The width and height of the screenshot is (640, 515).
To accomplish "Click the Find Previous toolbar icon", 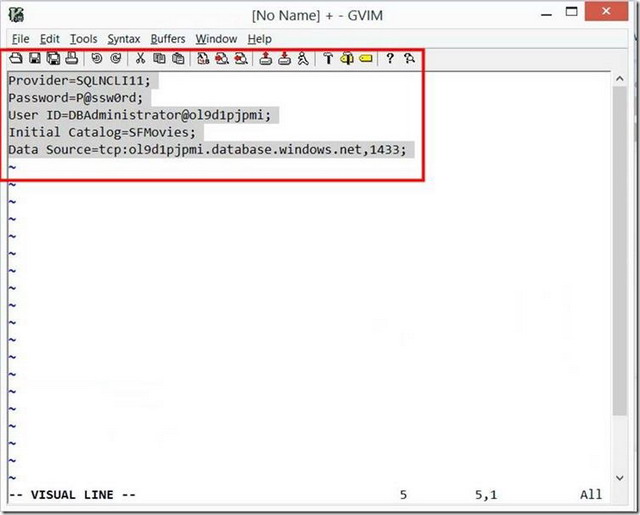I will coord(241,58).
